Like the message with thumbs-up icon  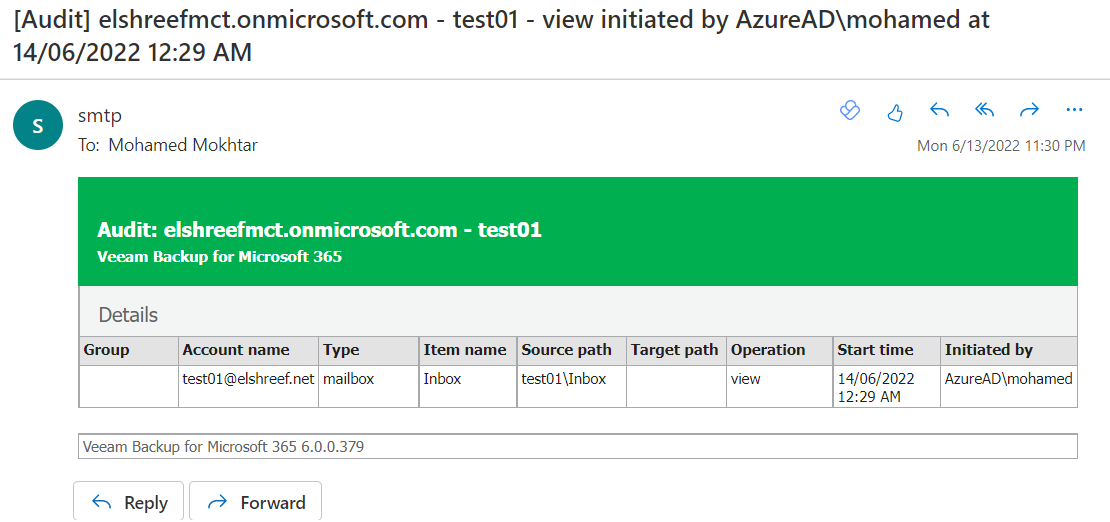pyautogui.click(x=895, y=110)
